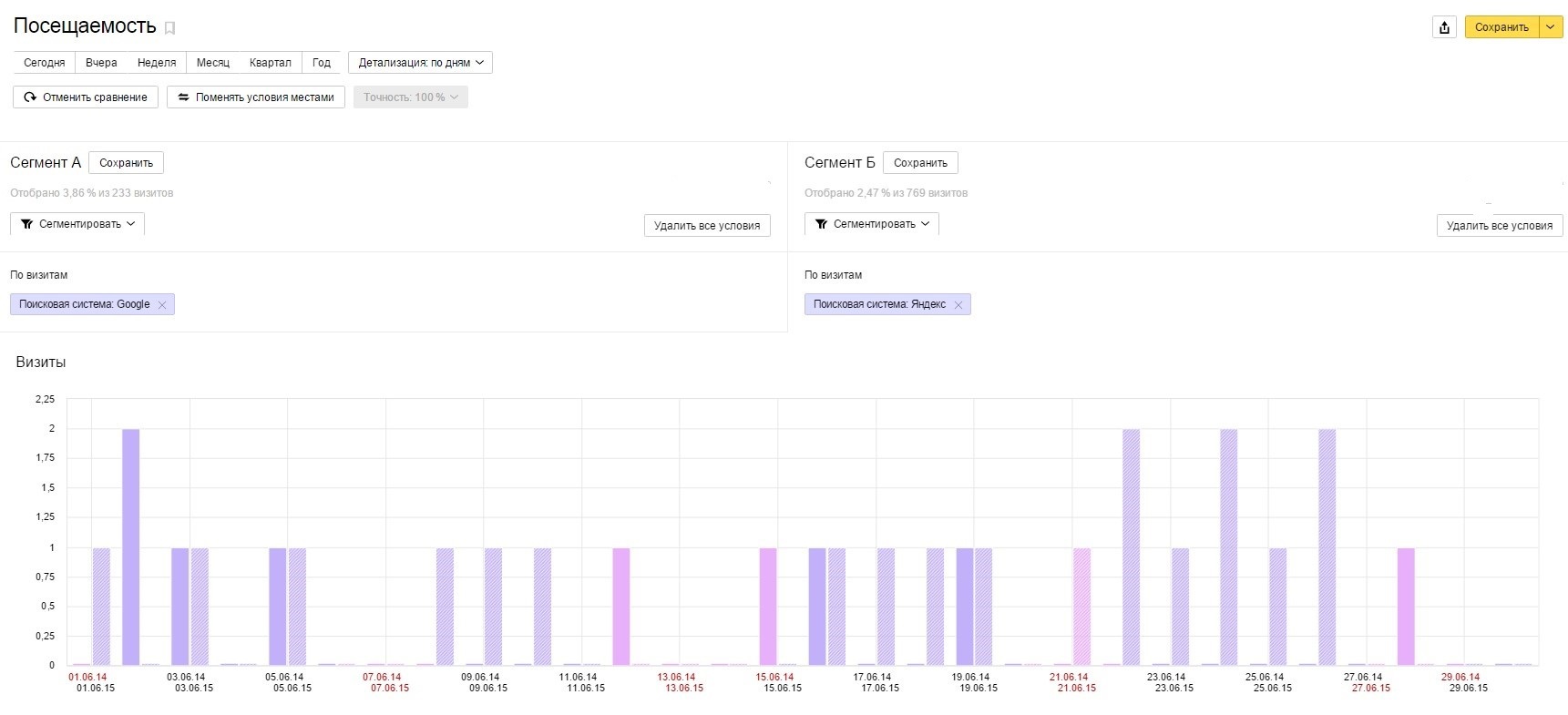This screenshot has width=1568, height=715.
Task: Click the y-axis value 2,25
Action: [45, 399]
